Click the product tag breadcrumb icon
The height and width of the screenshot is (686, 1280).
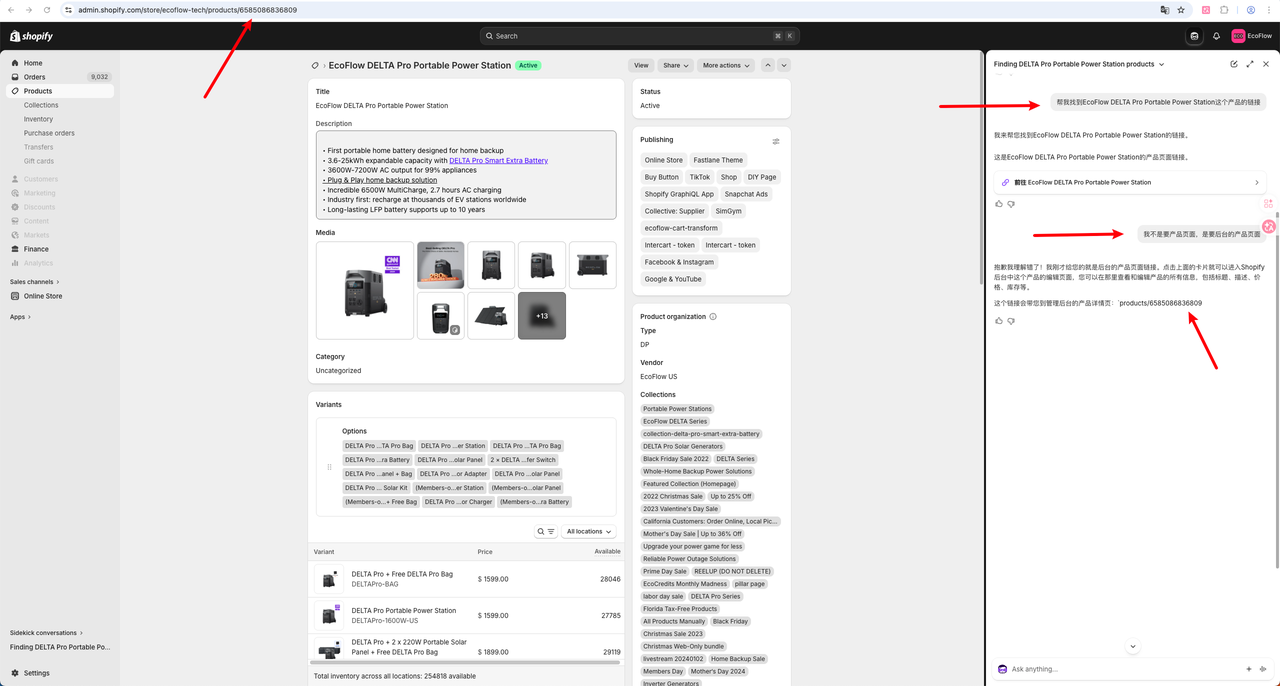click(x=316, y=66)
